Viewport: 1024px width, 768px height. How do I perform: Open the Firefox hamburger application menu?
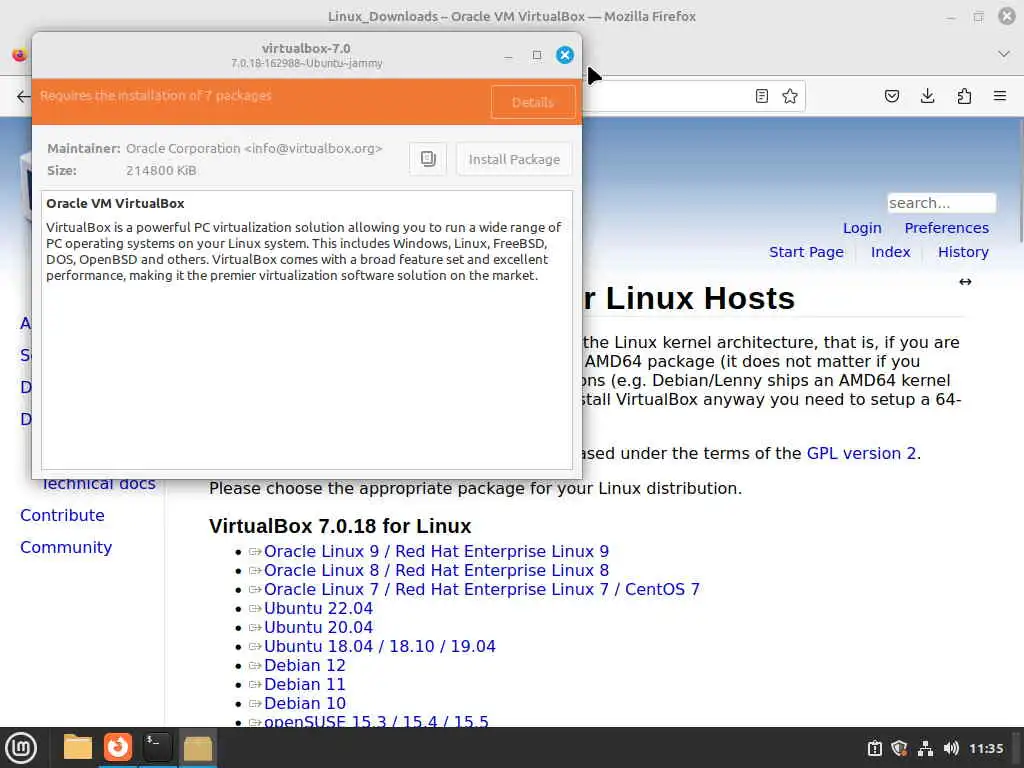(x=1000, y=96)
